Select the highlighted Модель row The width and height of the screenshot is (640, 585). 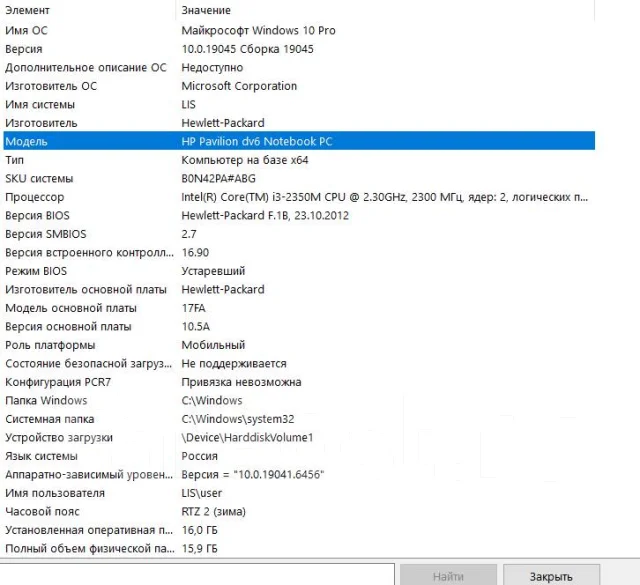[299, 141]
